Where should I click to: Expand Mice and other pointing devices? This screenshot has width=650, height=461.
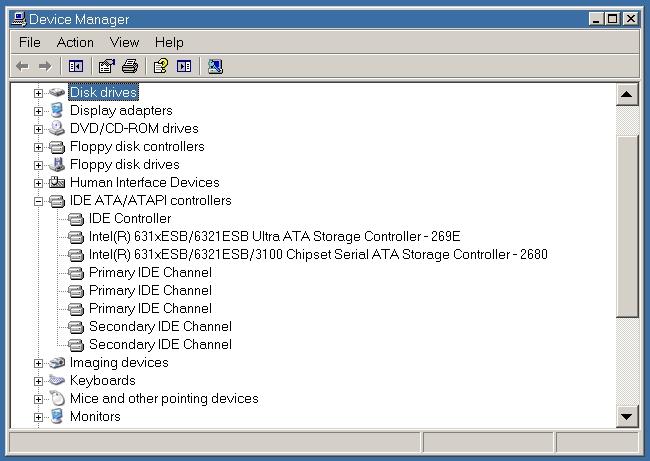pos(38,399)
